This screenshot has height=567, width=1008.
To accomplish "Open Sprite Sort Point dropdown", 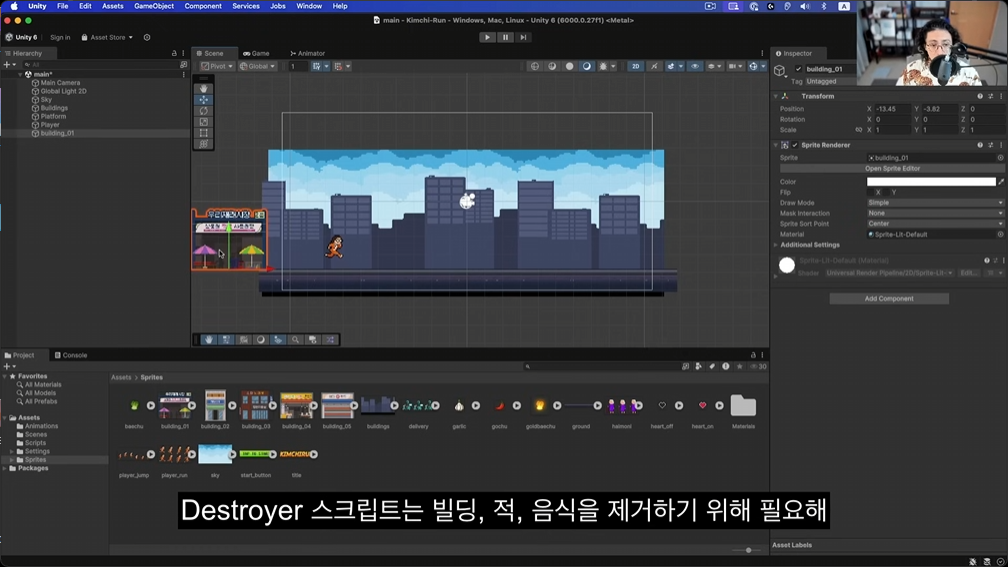I will click(x=935, y=224).
